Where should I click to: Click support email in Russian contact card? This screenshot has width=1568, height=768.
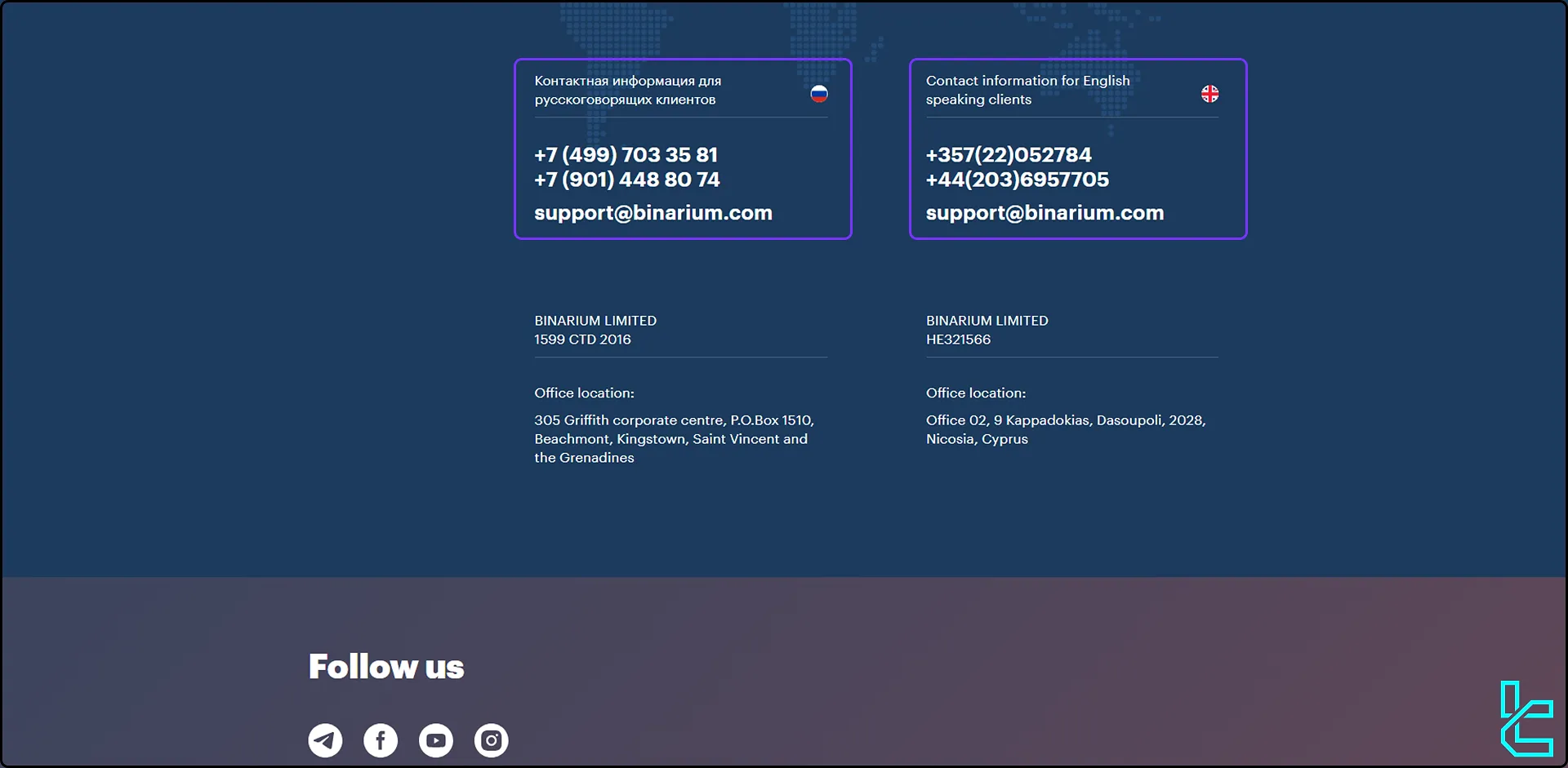653,213
